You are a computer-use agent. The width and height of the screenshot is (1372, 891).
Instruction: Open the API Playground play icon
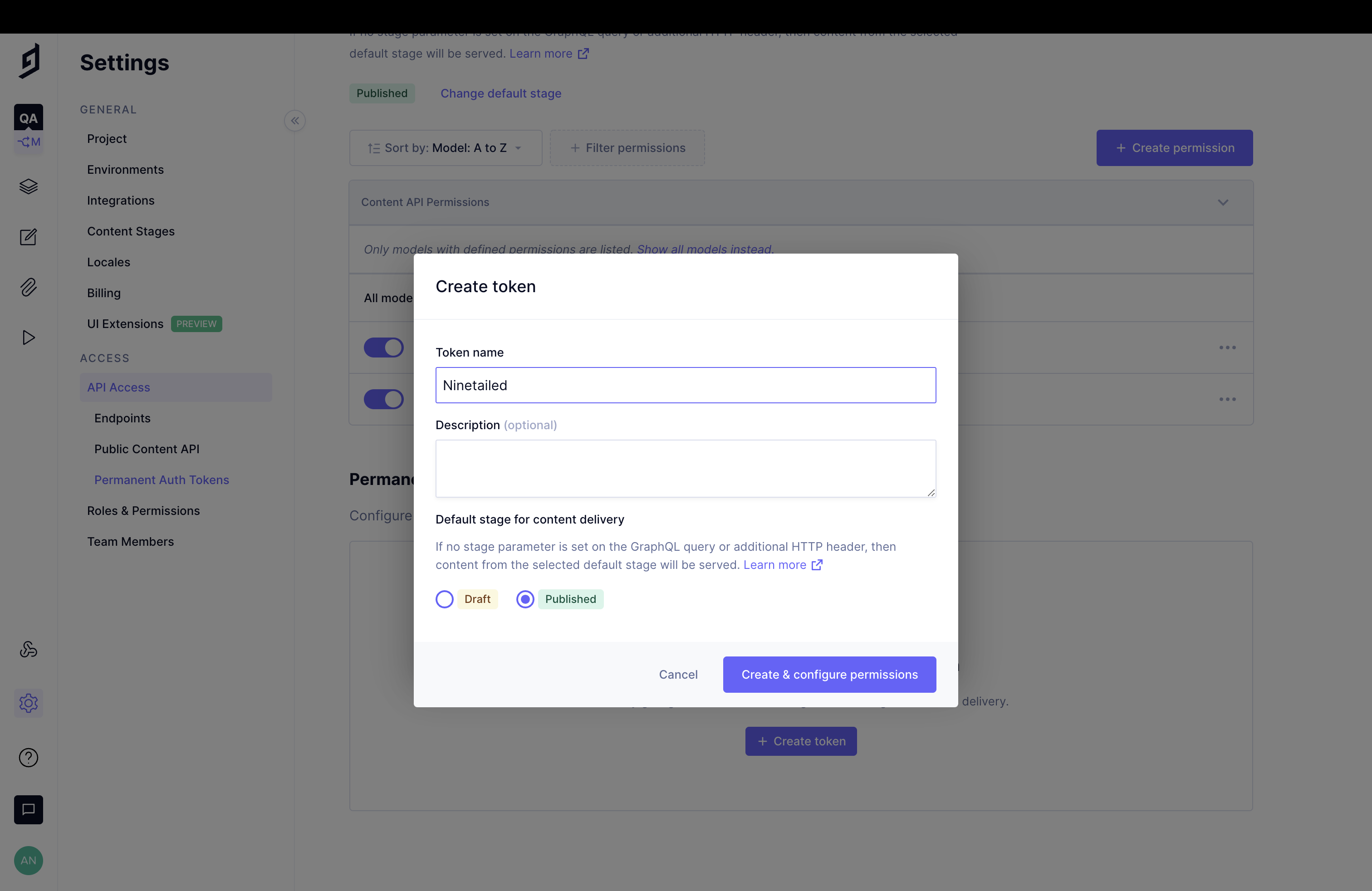28,337
